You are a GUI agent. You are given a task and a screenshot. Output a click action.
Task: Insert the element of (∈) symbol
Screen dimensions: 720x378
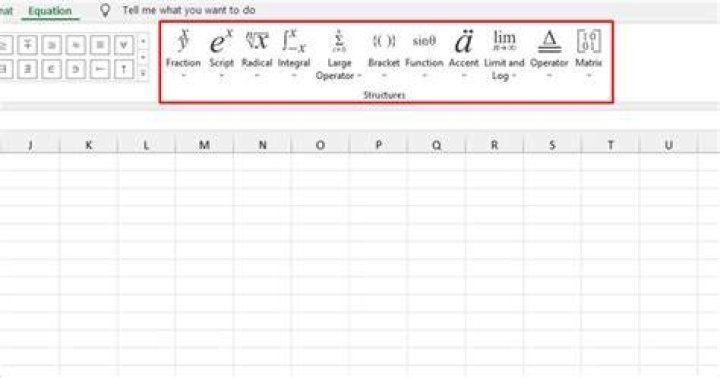51,69
